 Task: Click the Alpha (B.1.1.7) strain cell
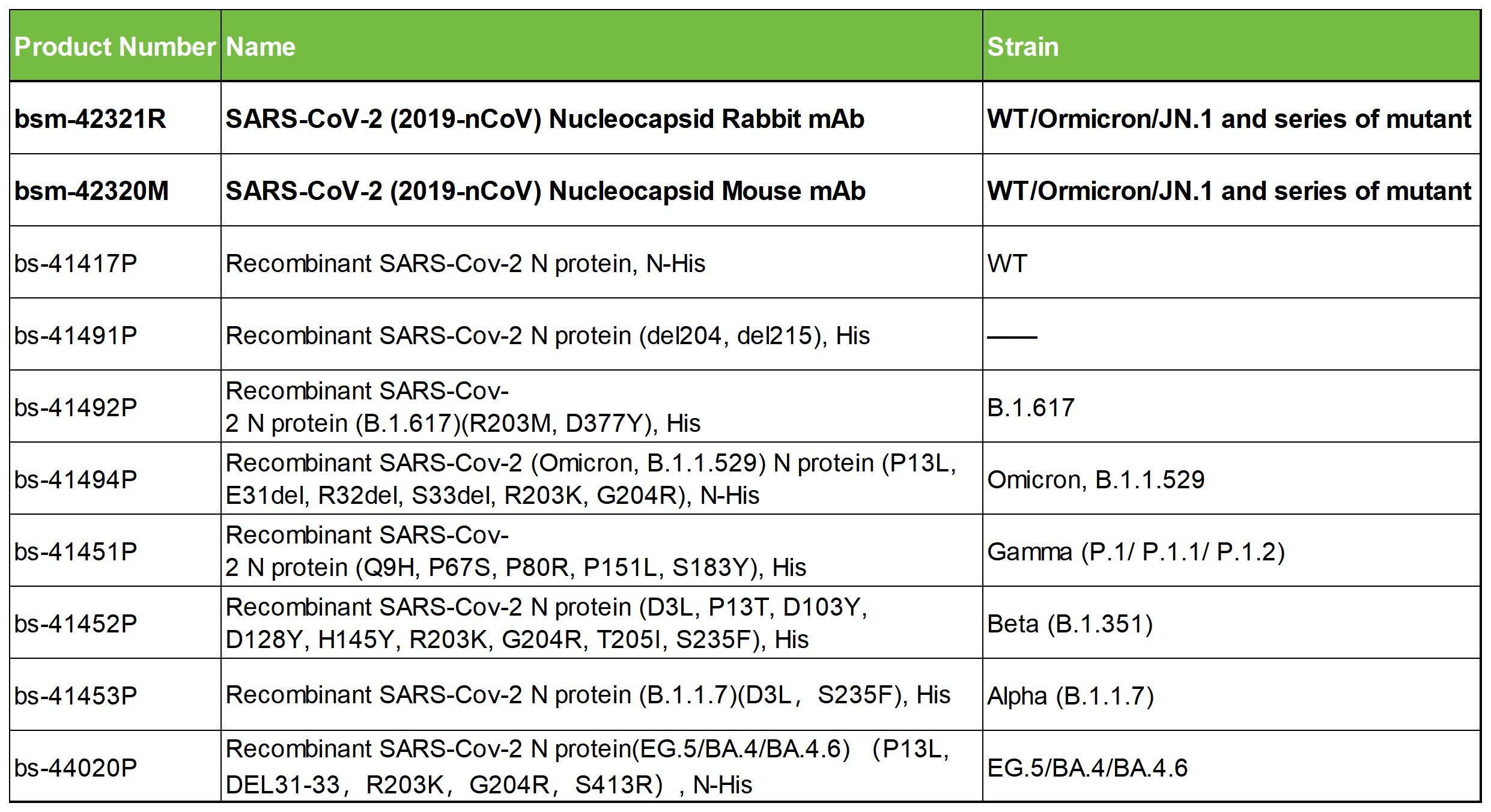[x=1070, y=695]
